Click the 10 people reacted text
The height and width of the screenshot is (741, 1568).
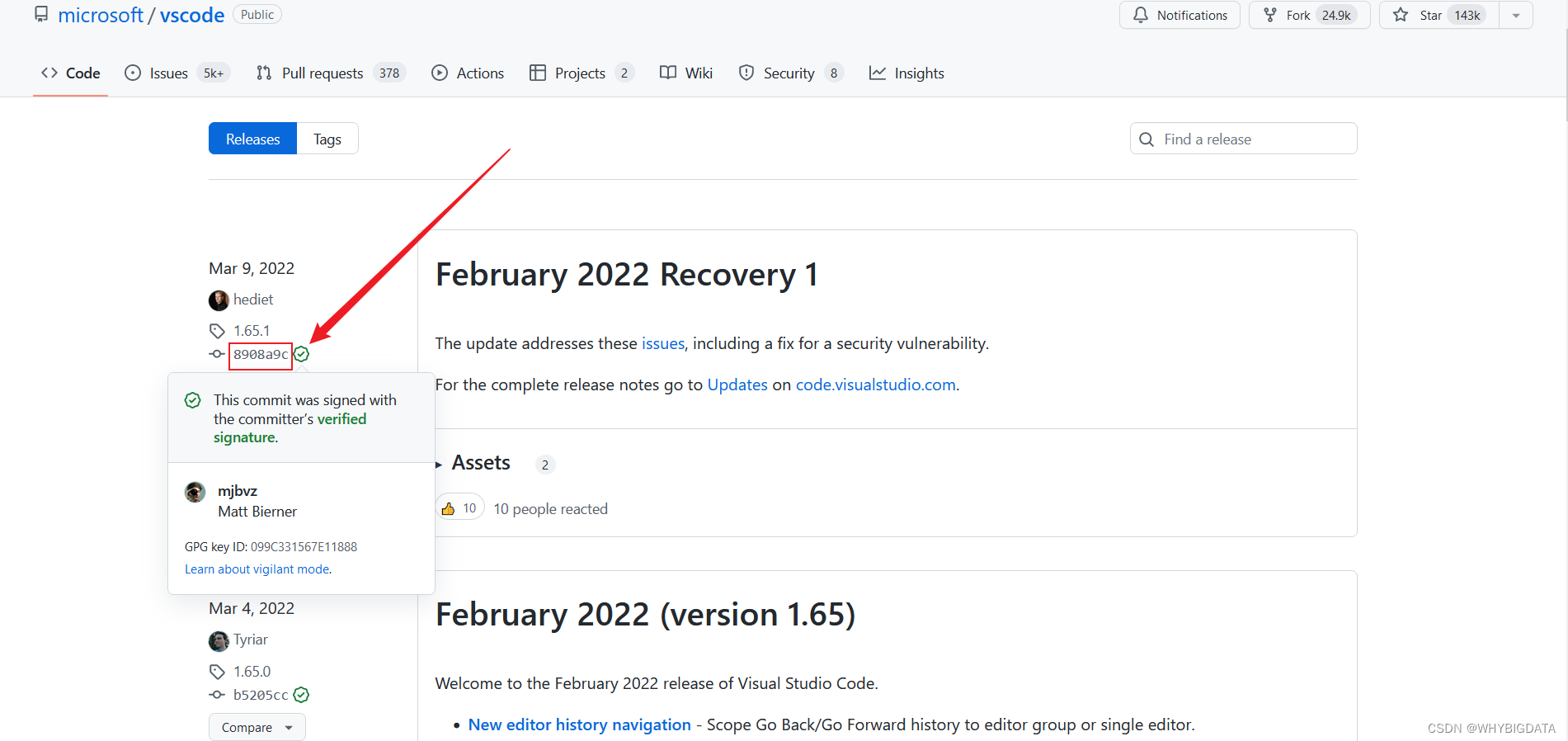coord(550,509)
